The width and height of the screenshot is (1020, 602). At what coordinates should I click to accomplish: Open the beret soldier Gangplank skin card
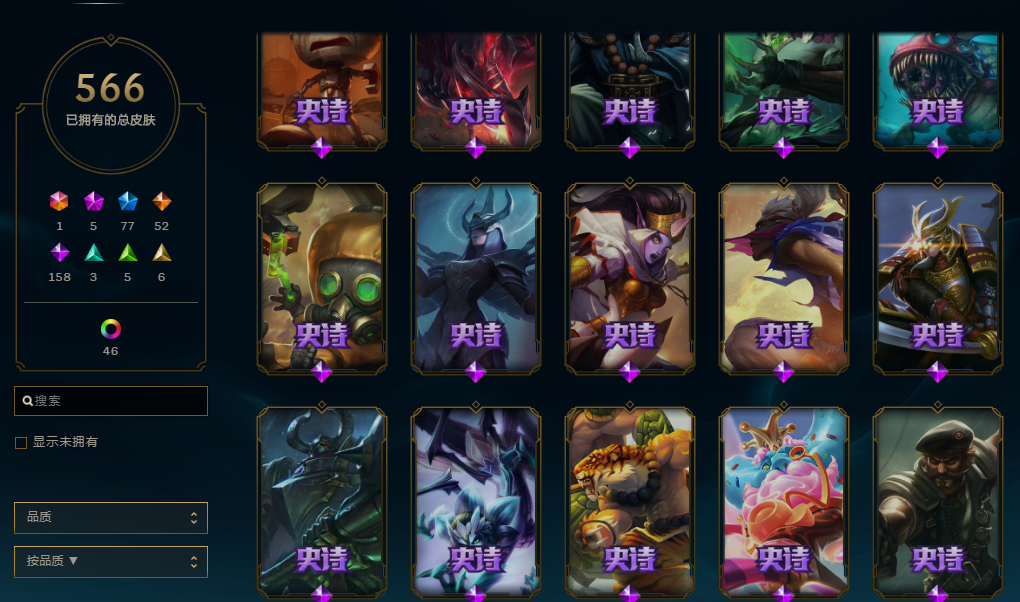pyautogui.click(x=937, y=502)
